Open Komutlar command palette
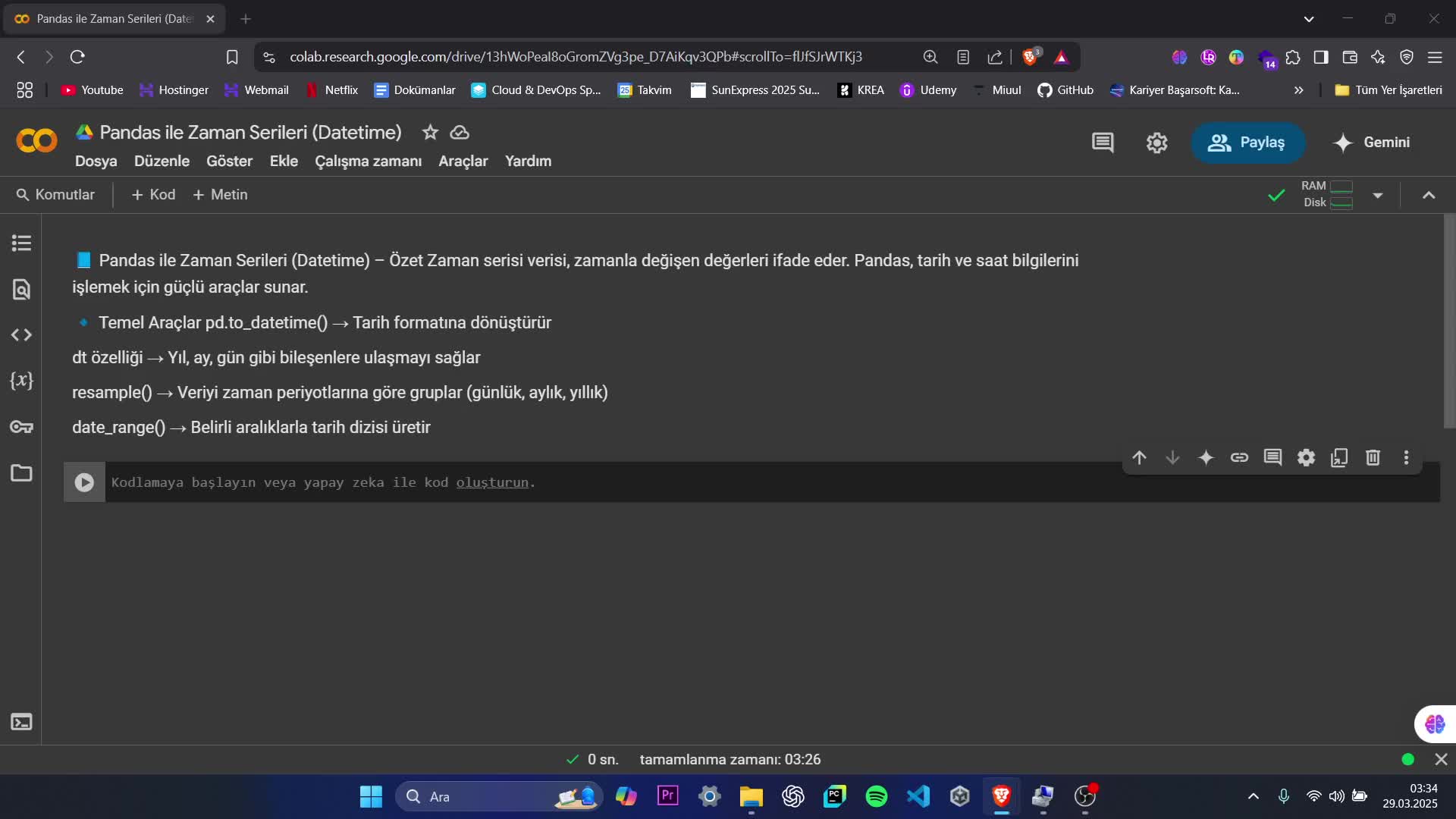This screenshot has height=819, width=1456. point(55,195)
